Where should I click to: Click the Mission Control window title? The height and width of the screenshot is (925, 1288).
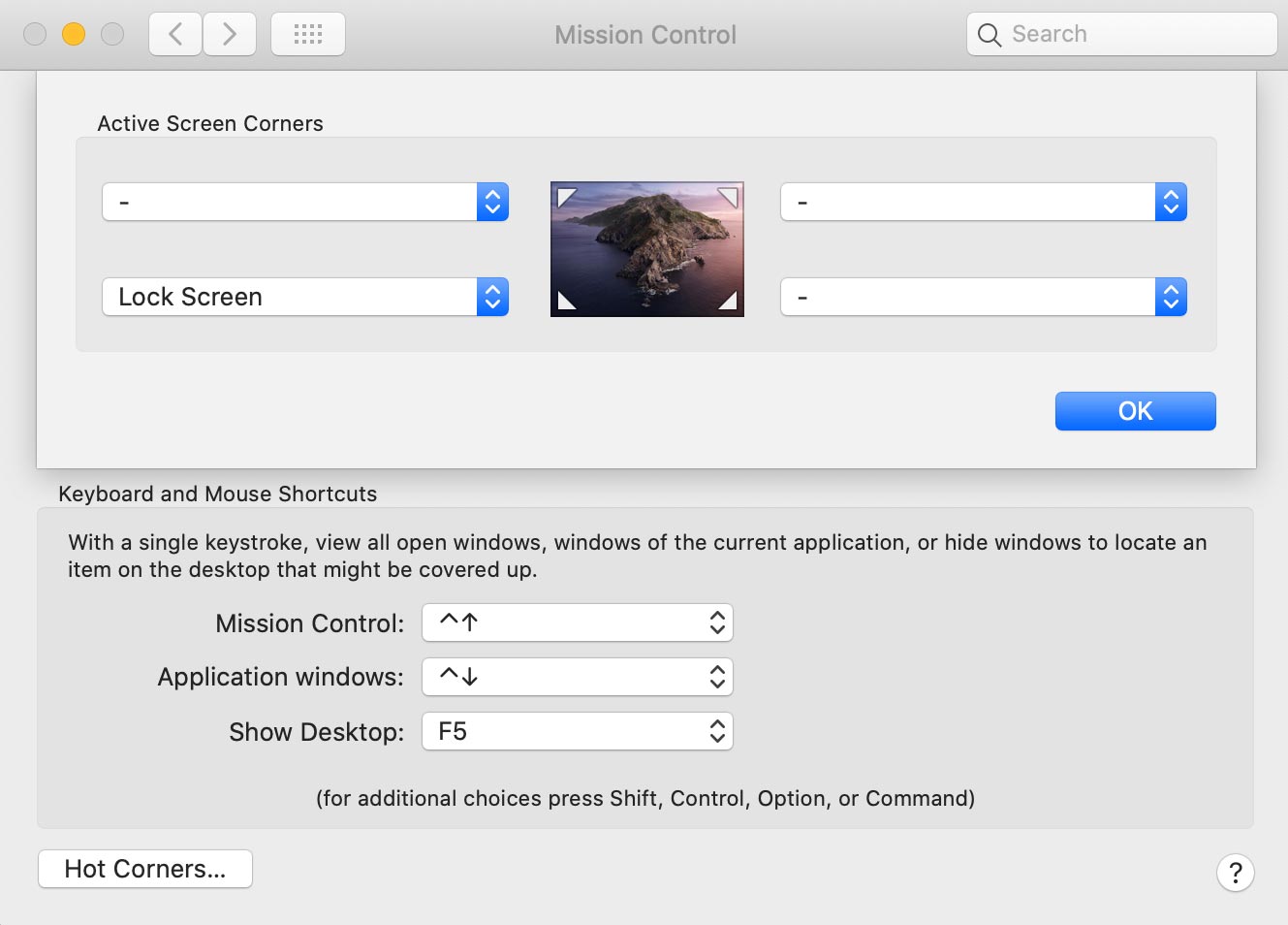click(x=645, y=35)
